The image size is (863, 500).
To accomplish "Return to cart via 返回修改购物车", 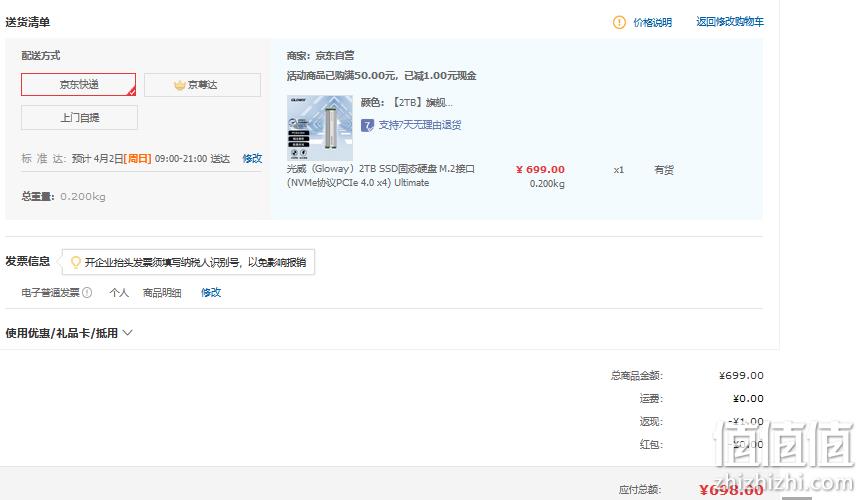I will tap(730, 21).
